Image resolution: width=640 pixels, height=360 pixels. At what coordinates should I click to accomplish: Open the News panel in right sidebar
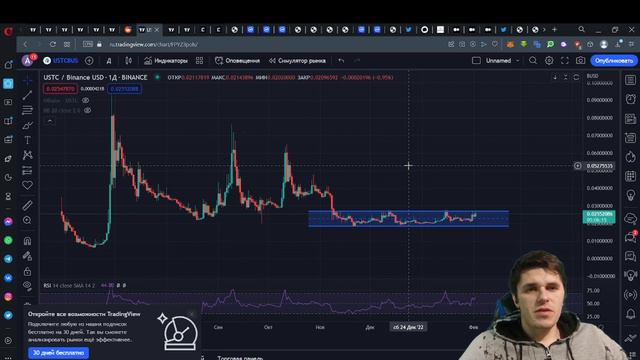pyautogui.click(x=631, y=119)
